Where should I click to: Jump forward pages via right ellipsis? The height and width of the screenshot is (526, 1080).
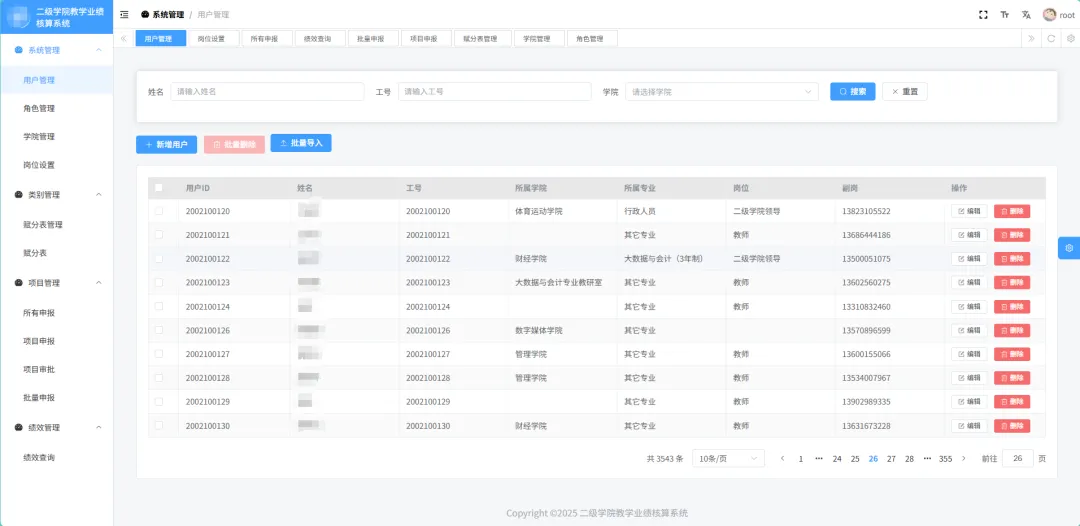927,459
